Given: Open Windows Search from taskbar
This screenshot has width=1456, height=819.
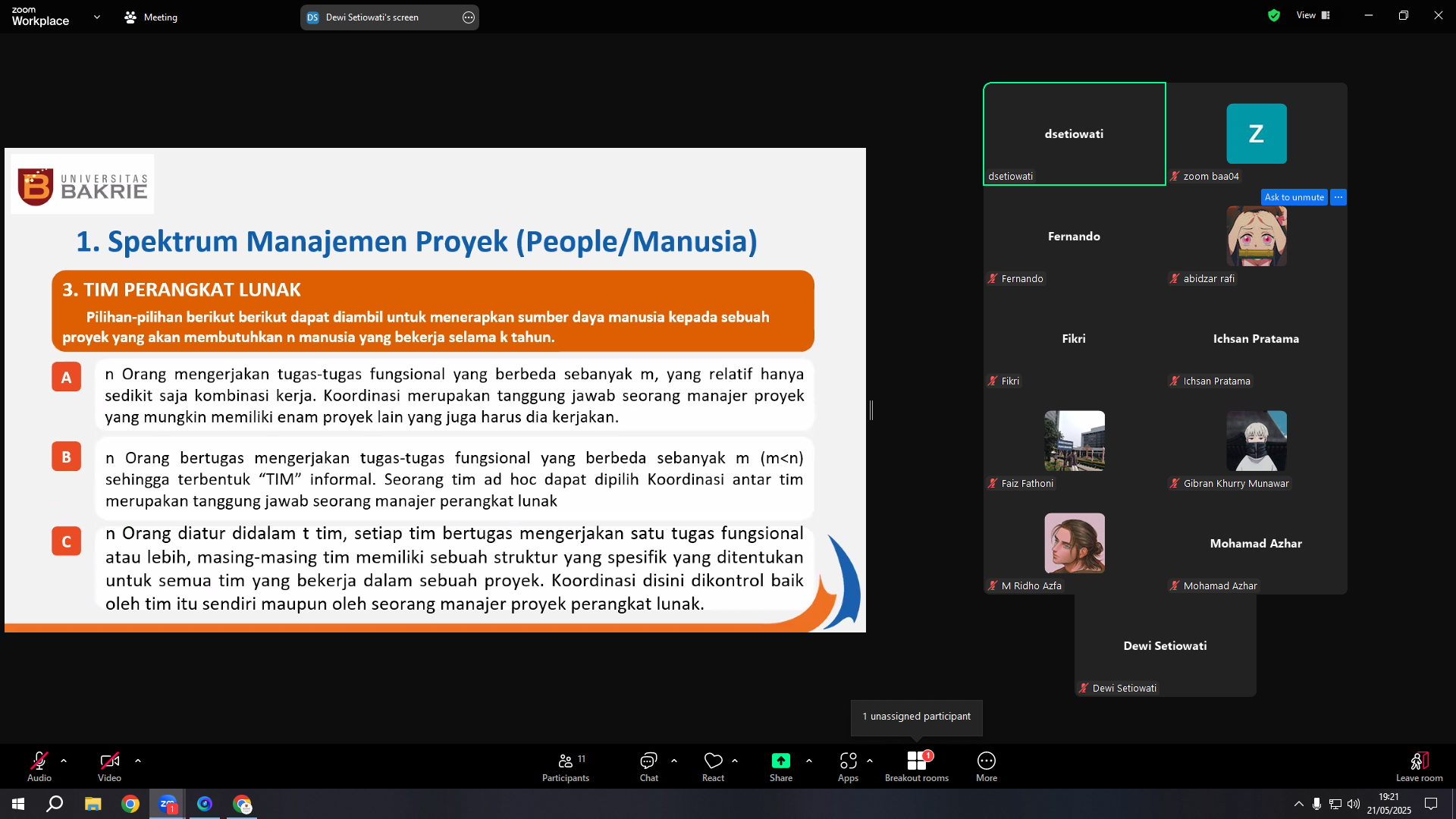Looking at the screenshot, I should [55, 804].
